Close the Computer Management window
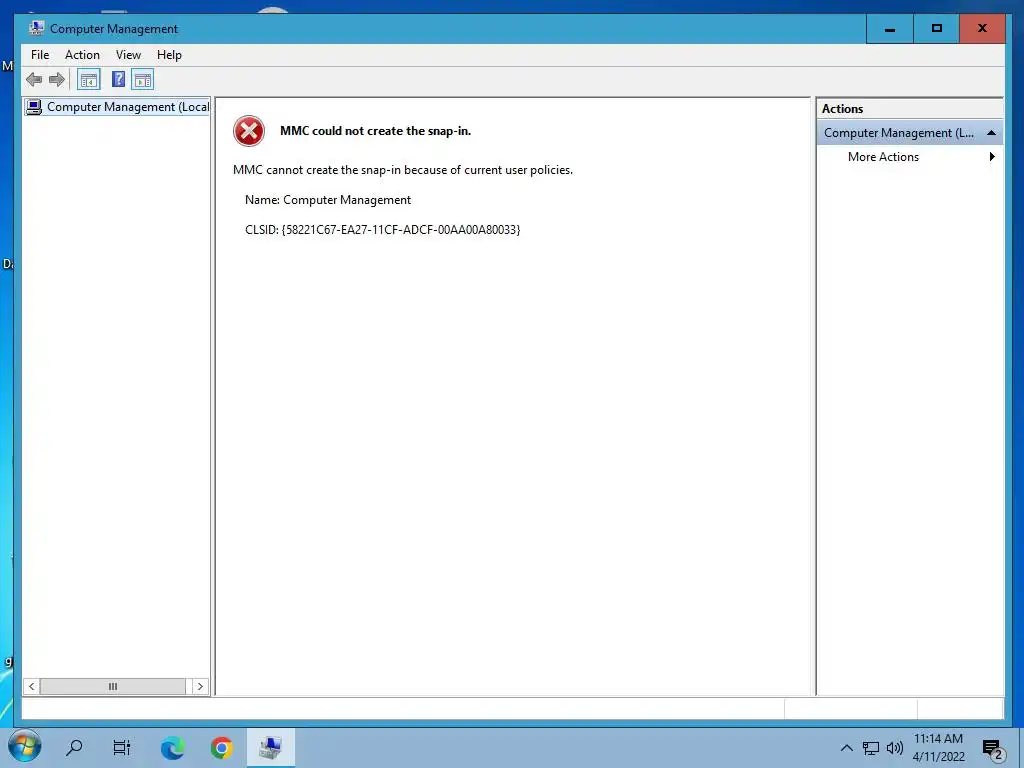This screenshot has height=768, width=1024. tap(982, 29)
